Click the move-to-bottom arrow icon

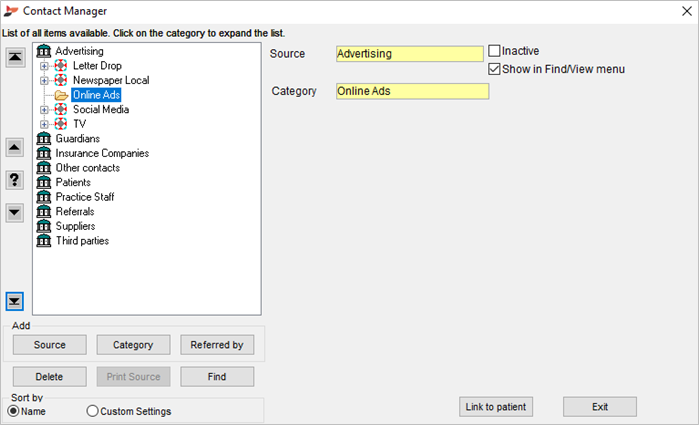pos(15,301)
